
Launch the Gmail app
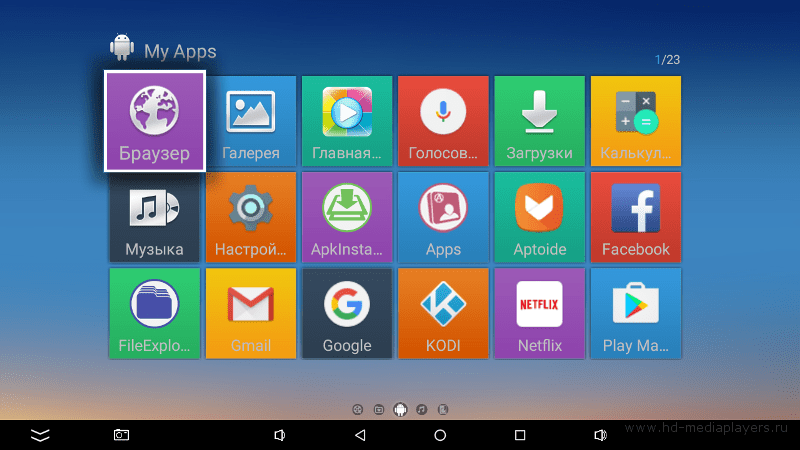pyautogui.click(x=251, y=313)
